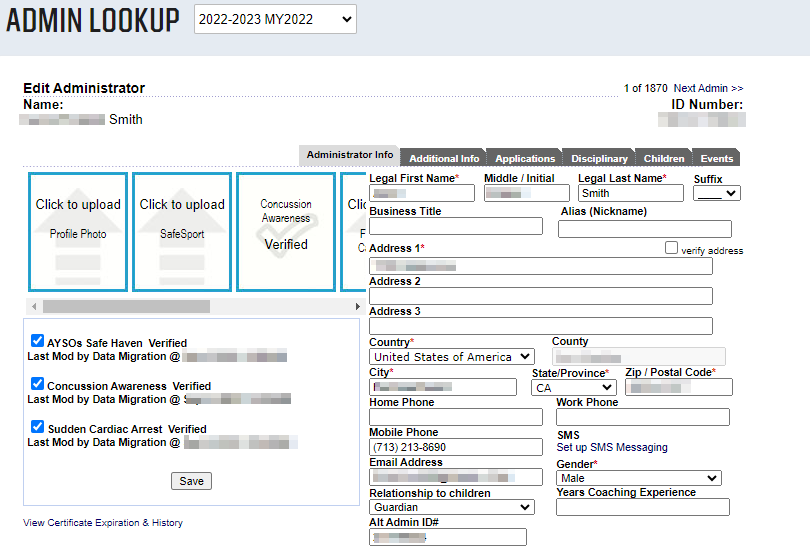Expand the Suffix dropdown
Screen dimensions: 810x551
tap(716, 193)
